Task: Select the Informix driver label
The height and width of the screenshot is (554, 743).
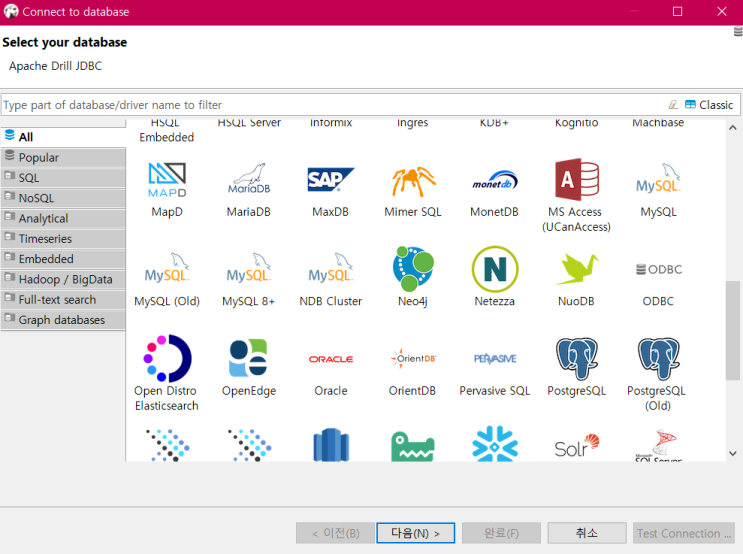Action: pyautogui.click(x=331, y=123)
